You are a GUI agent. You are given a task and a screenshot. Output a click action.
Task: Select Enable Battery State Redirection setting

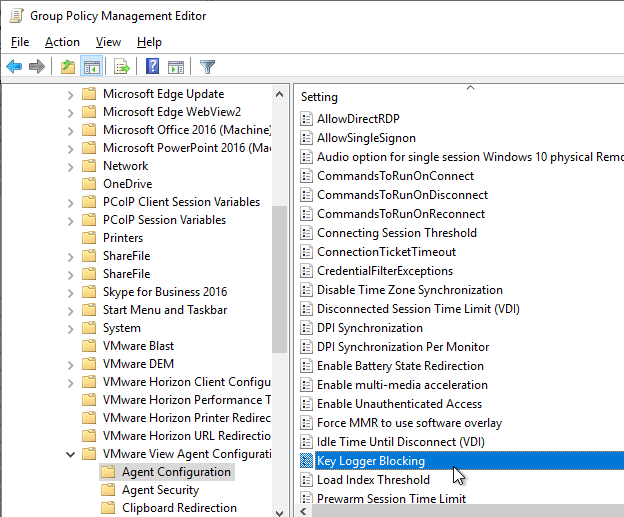click(x=400, y=365)
